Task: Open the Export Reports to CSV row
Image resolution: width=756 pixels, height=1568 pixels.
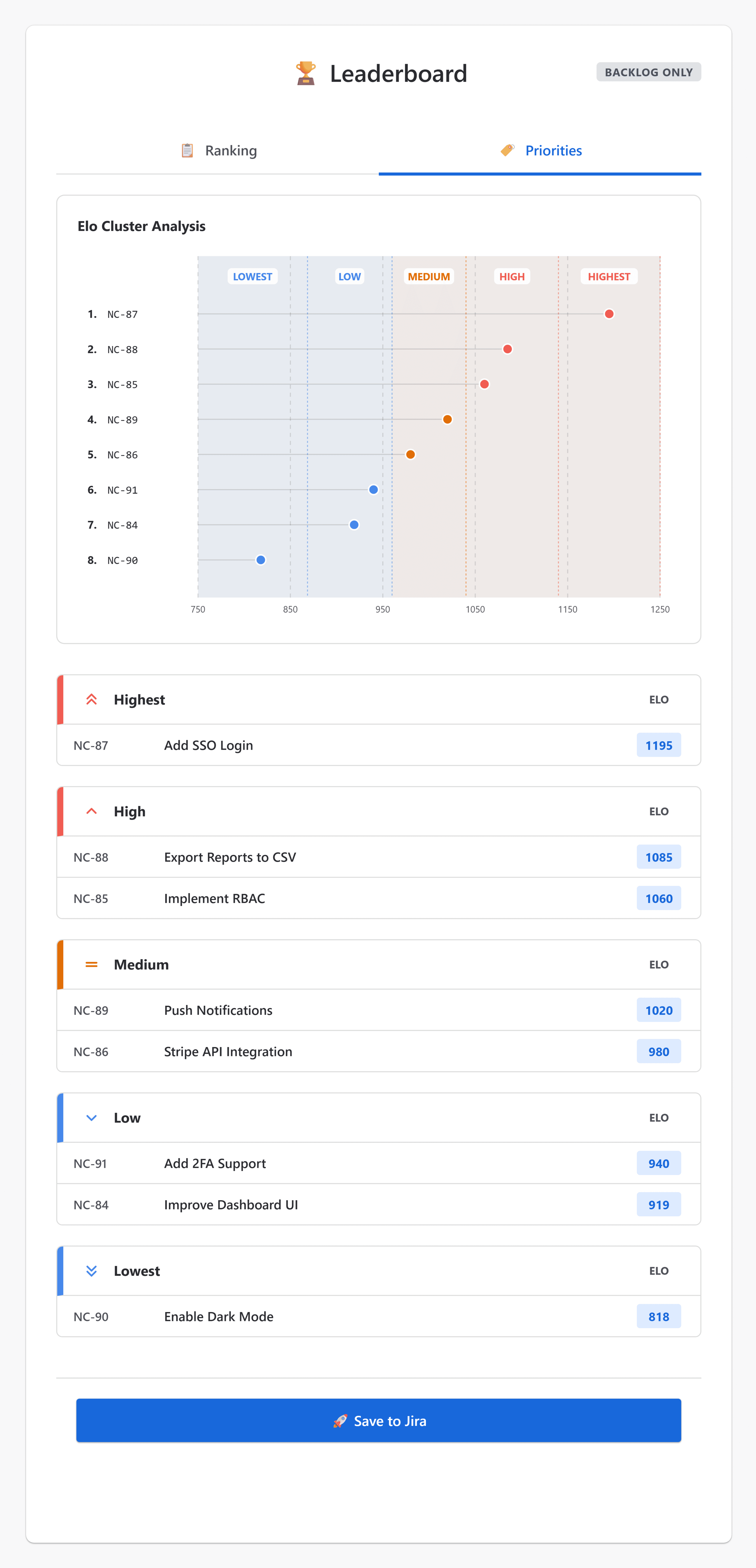Action: click(x=378, y=857)
